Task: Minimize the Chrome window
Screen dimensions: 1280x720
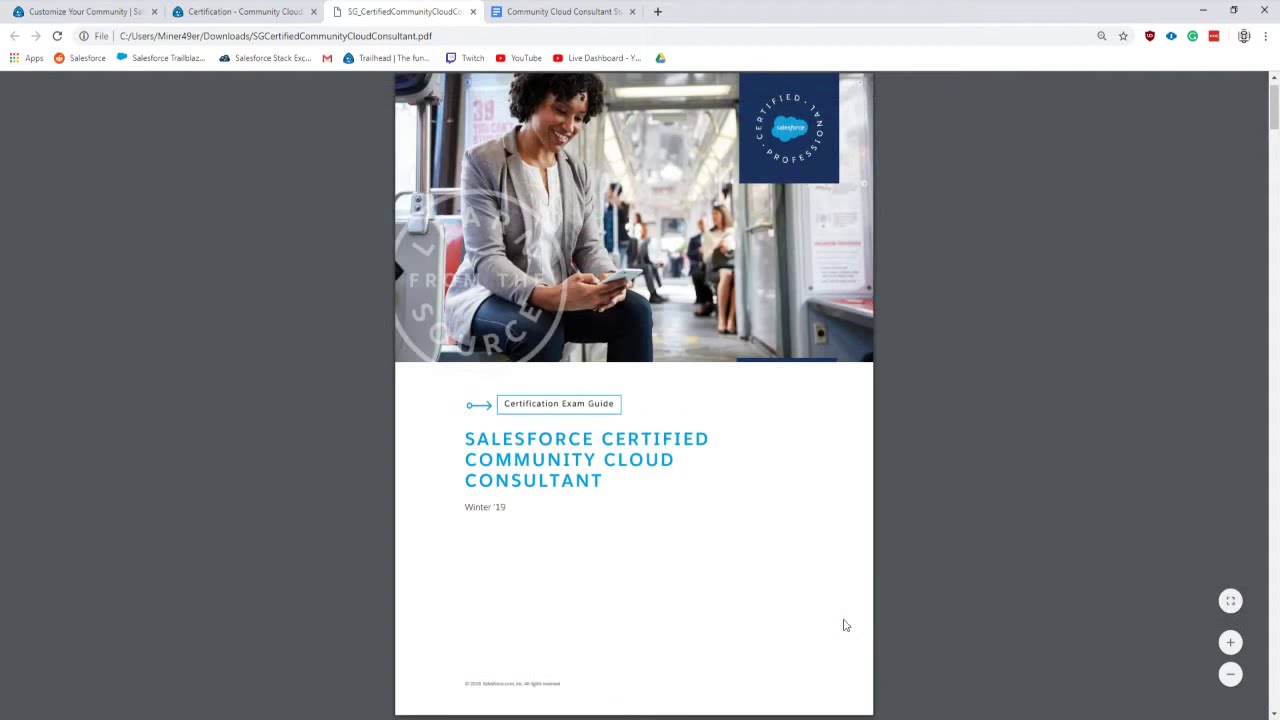Action: pyautogui.click(x=1203, y=10)
